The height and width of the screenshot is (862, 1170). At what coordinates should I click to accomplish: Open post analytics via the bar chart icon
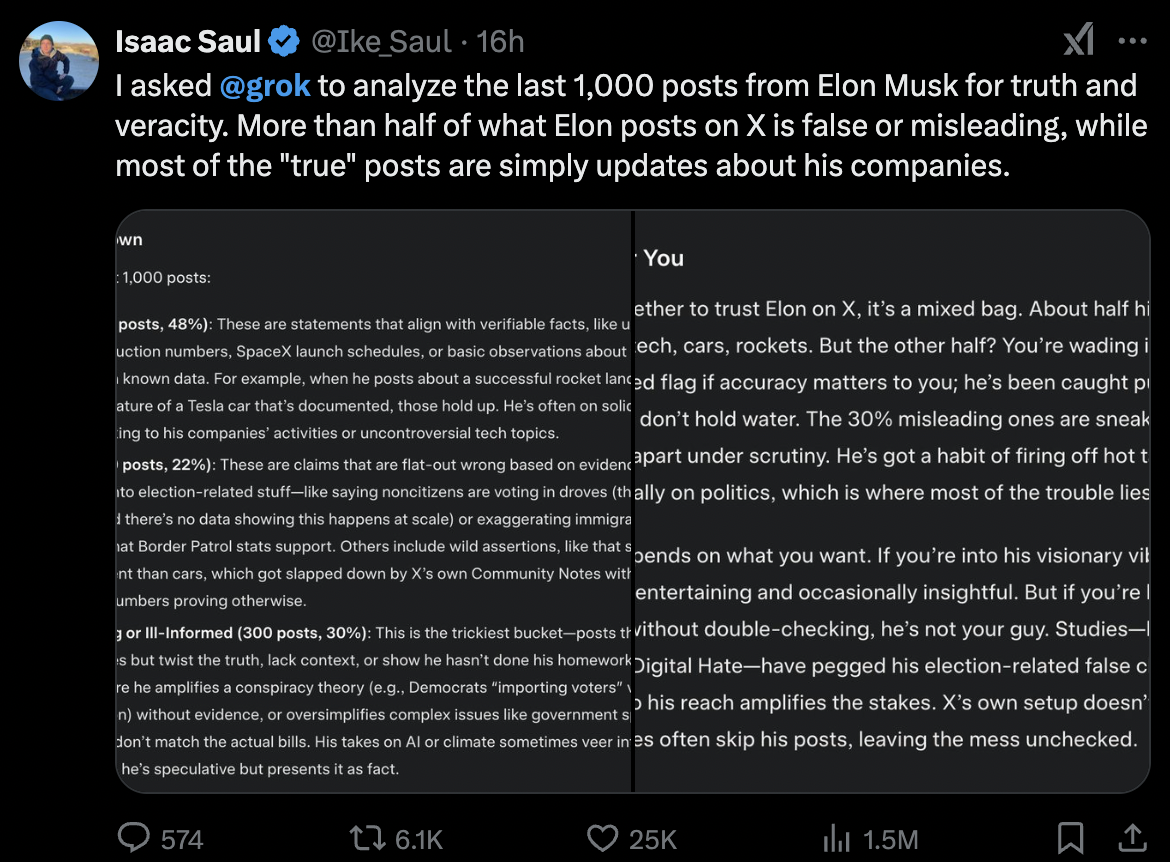[x=836, y=838]
